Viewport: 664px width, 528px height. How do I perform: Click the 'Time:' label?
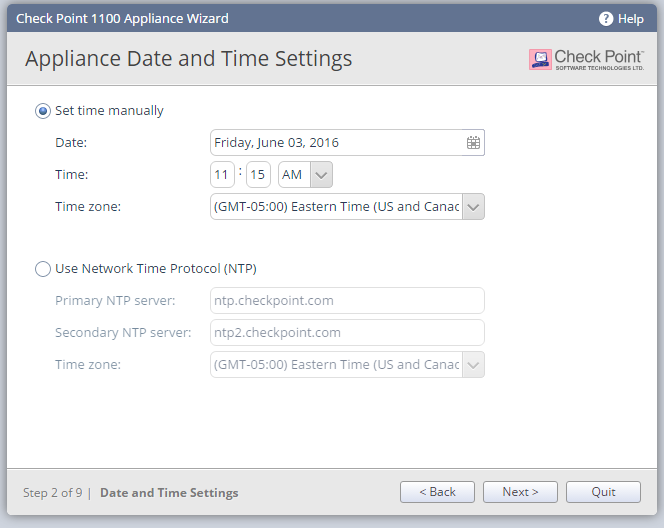(72, 174)
